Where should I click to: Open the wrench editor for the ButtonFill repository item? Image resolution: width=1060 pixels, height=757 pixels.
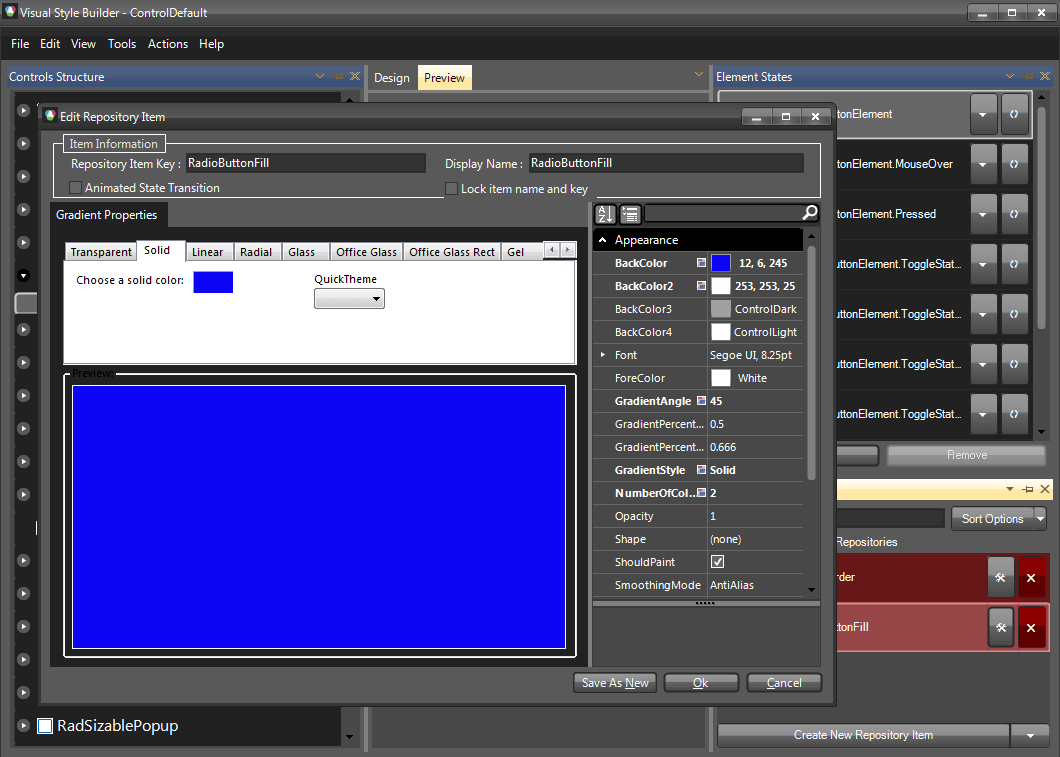point(1001,627)
